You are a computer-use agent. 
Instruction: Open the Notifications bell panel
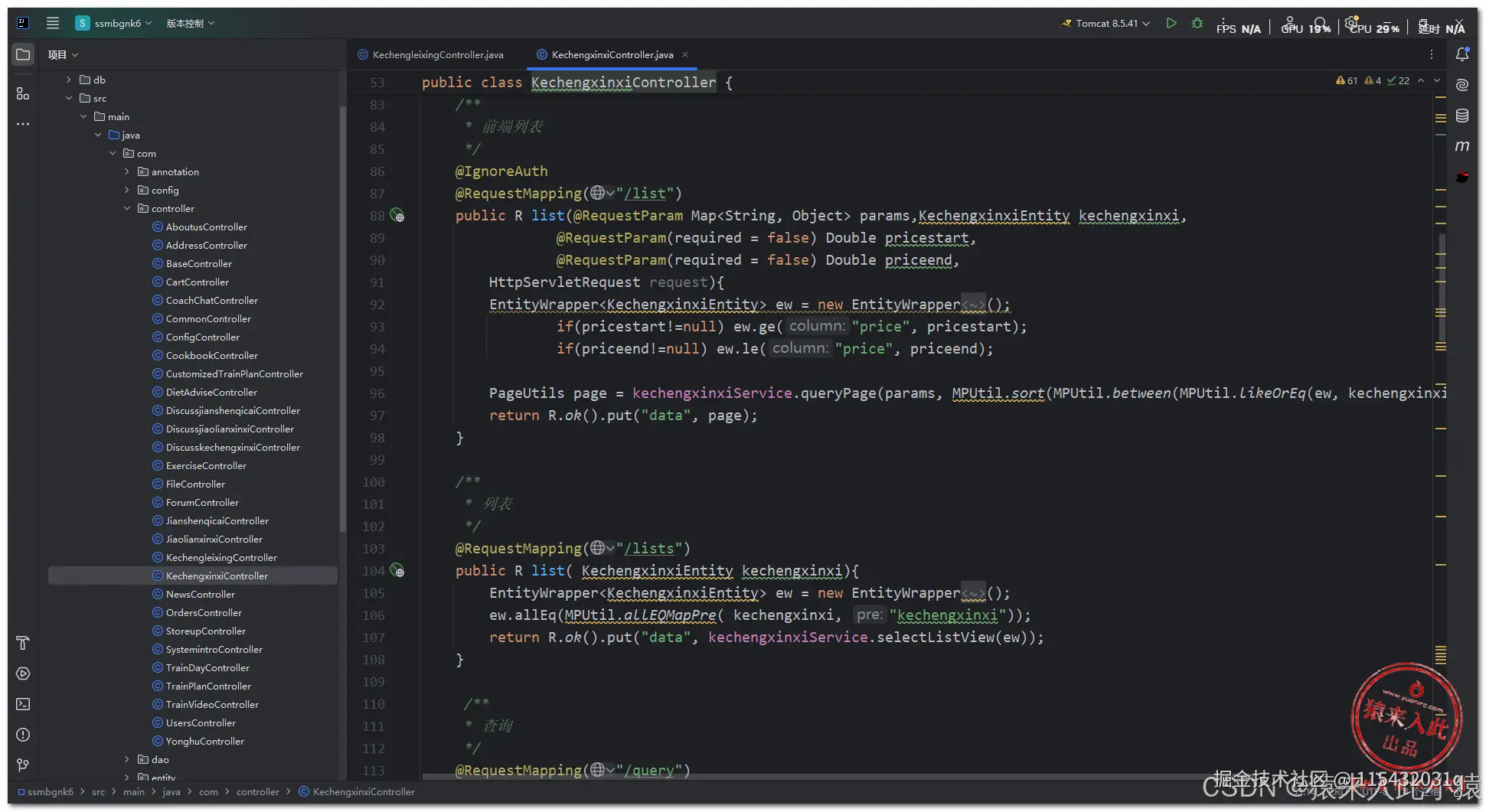(x=1462, y=54)
